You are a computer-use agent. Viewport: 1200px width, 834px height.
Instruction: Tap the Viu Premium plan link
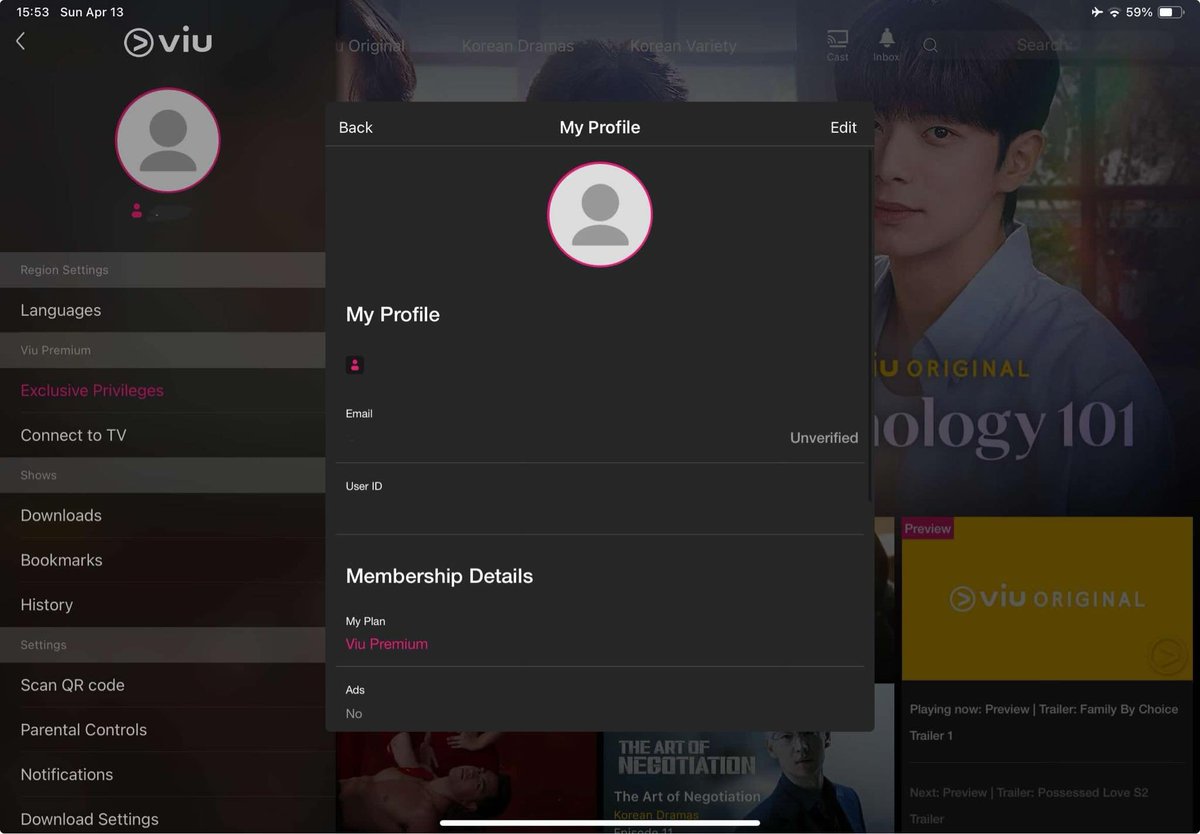coord(387,644)
